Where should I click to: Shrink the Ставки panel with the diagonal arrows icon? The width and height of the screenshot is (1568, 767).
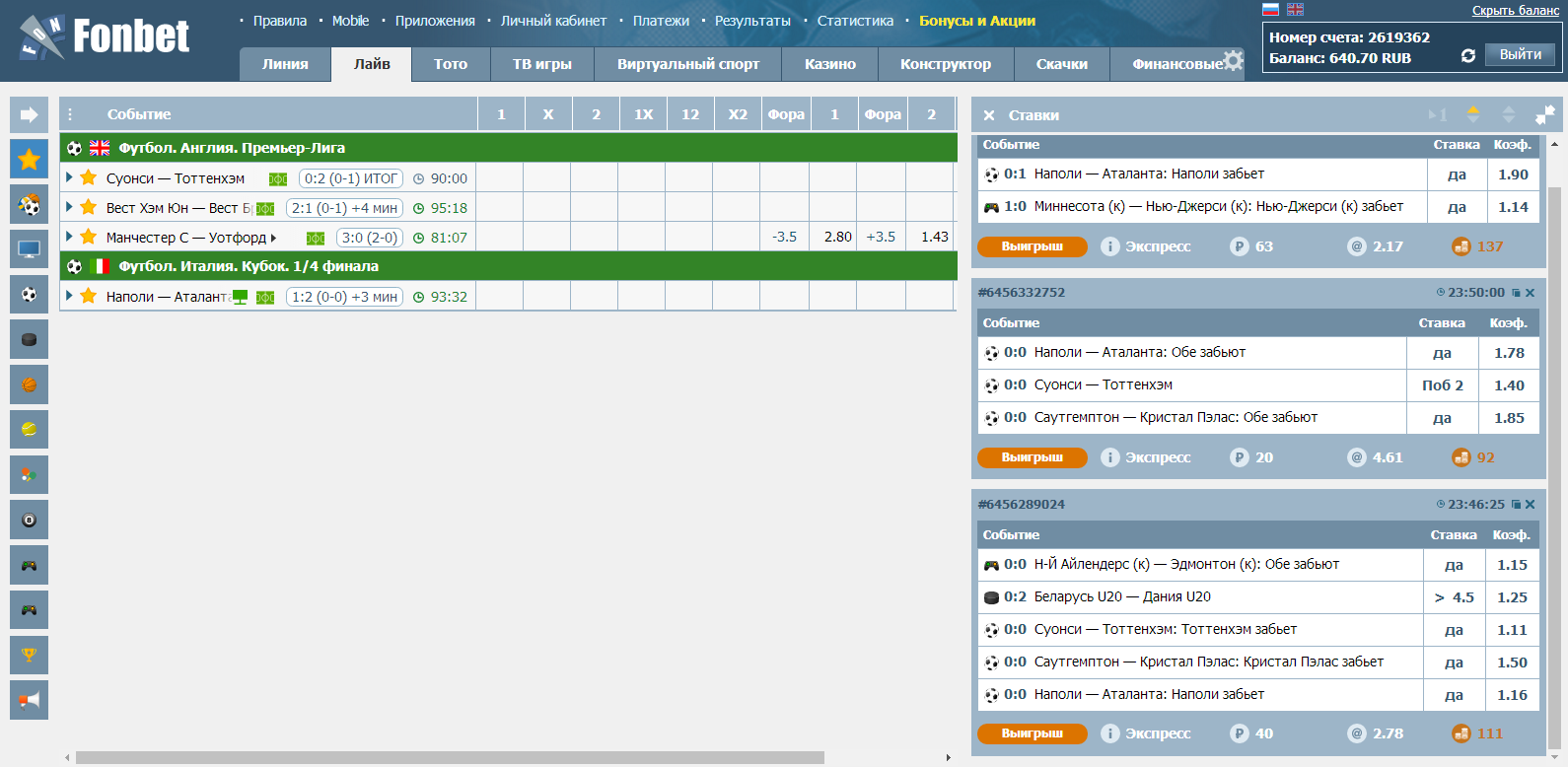click(1544, 115)
